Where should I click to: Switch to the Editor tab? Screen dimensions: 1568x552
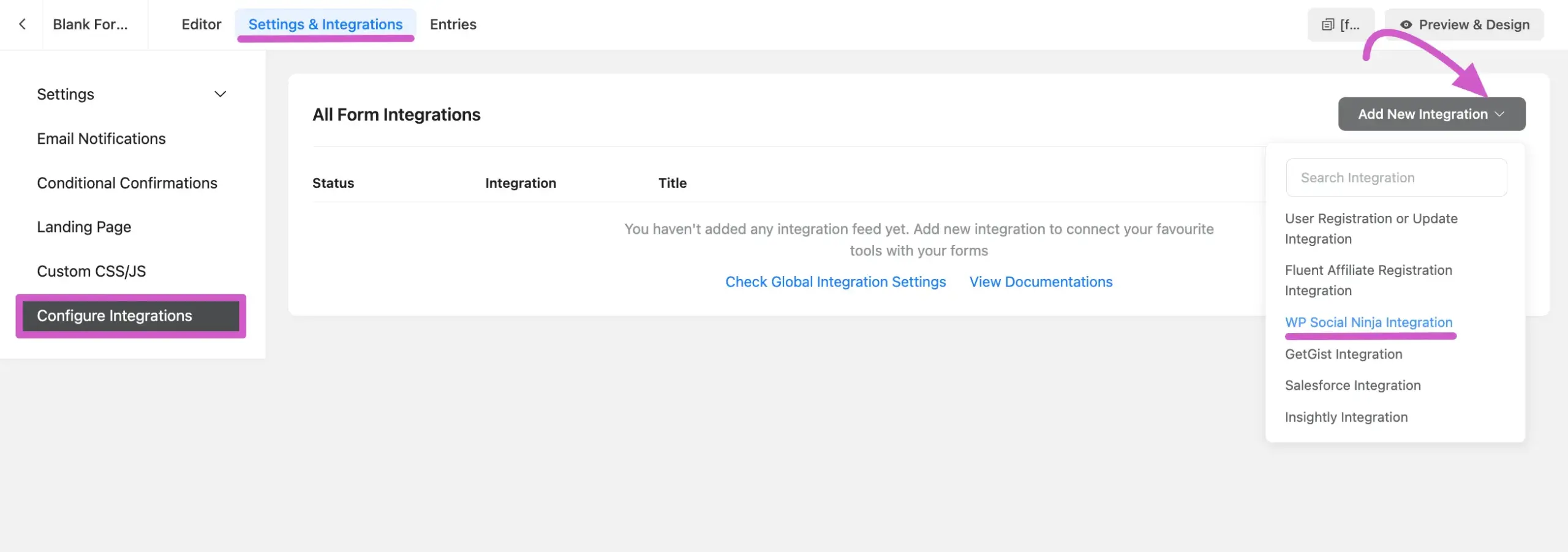pyautogui.click(x=201, y=24)
